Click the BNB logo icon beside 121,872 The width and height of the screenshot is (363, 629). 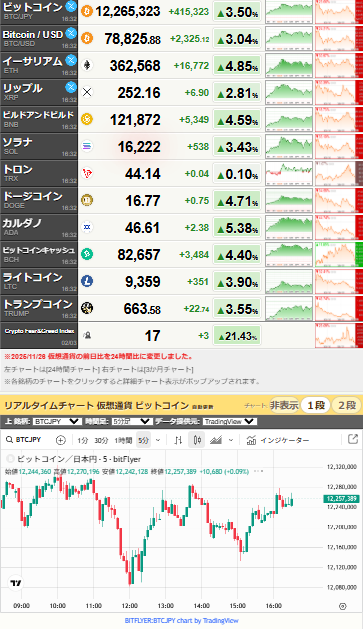click(87, 119)
